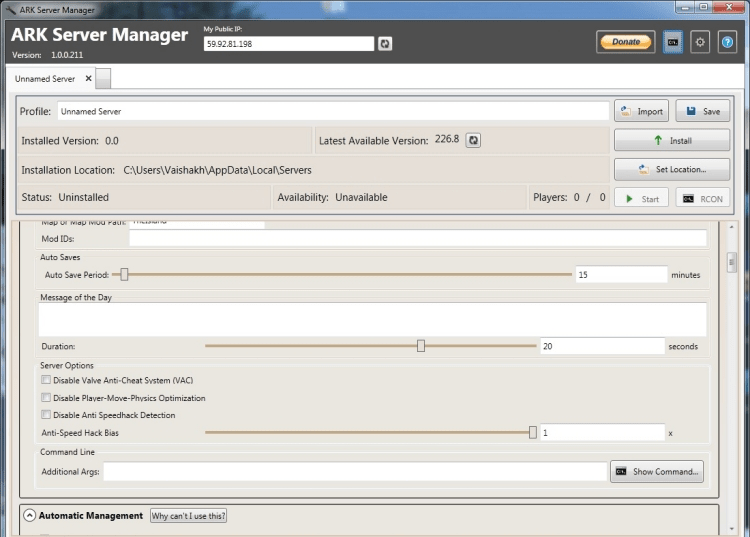
Task: Minimize the ARK Server Manager window
Action: pyautogui.click(x=685, y=7)
